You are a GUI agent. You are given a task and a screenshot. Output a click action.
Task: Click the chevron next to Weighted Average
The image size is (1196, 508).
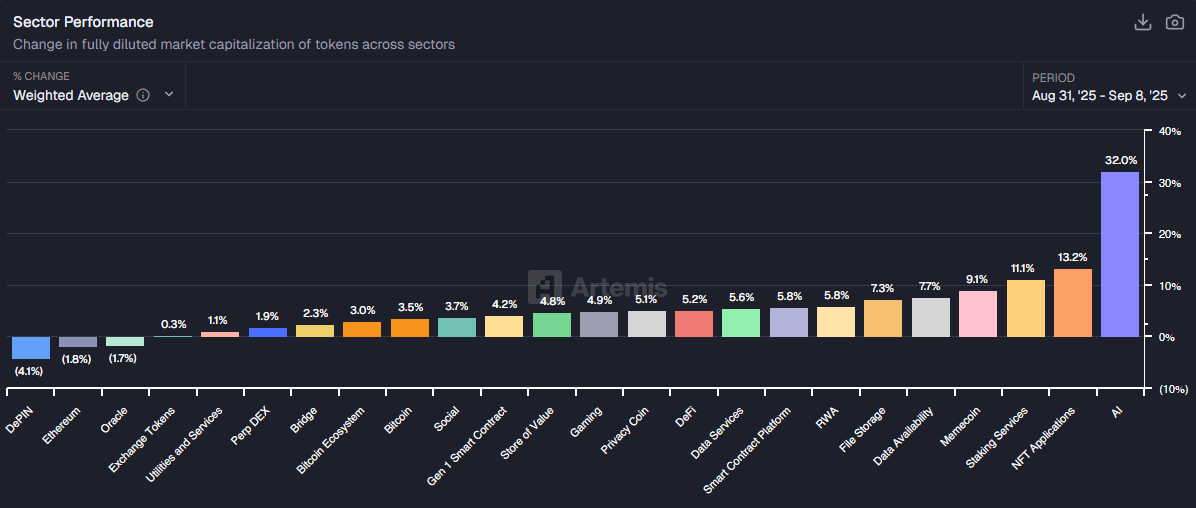[x=169, y=95]
